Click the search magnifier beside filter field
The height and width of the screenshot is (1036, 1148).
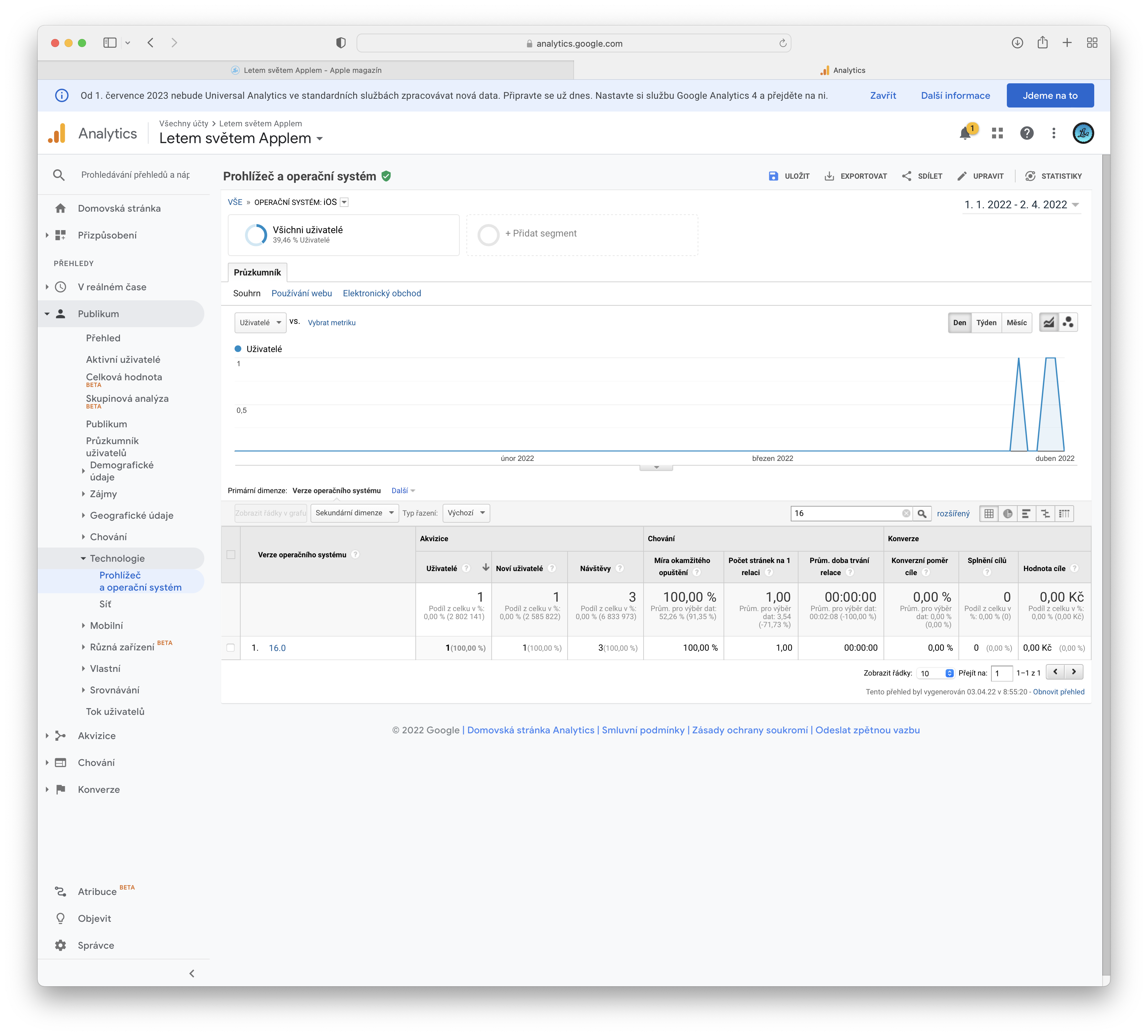point(922,513)
